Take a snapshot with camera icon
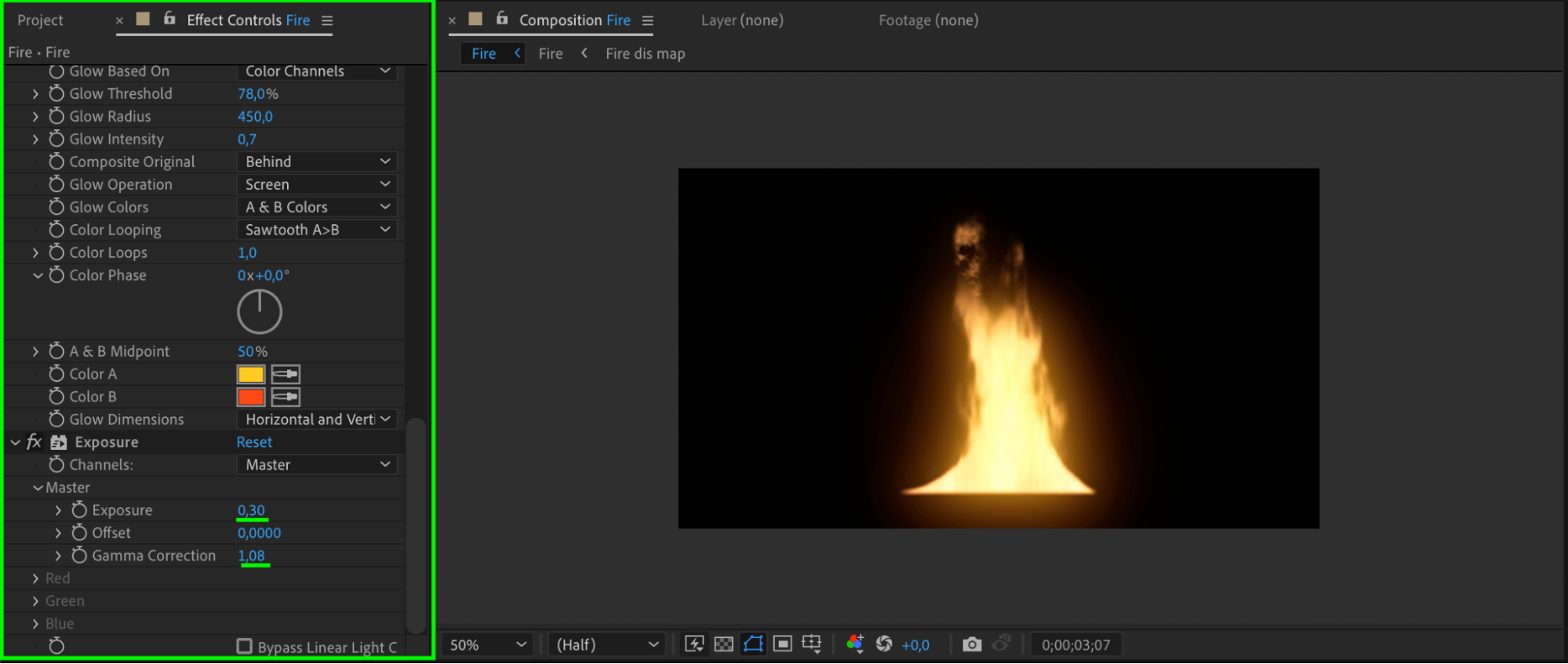1568x664 pixels. (x=972, y=644)
